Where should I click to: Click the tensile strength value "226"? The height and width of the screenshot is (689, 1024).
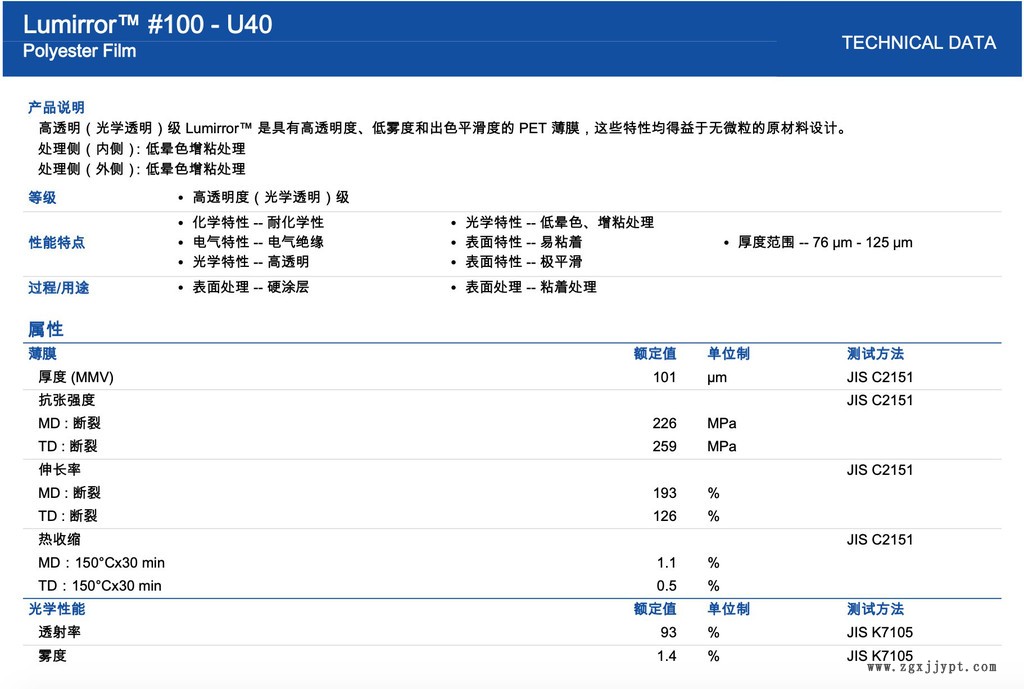point(665,423)
